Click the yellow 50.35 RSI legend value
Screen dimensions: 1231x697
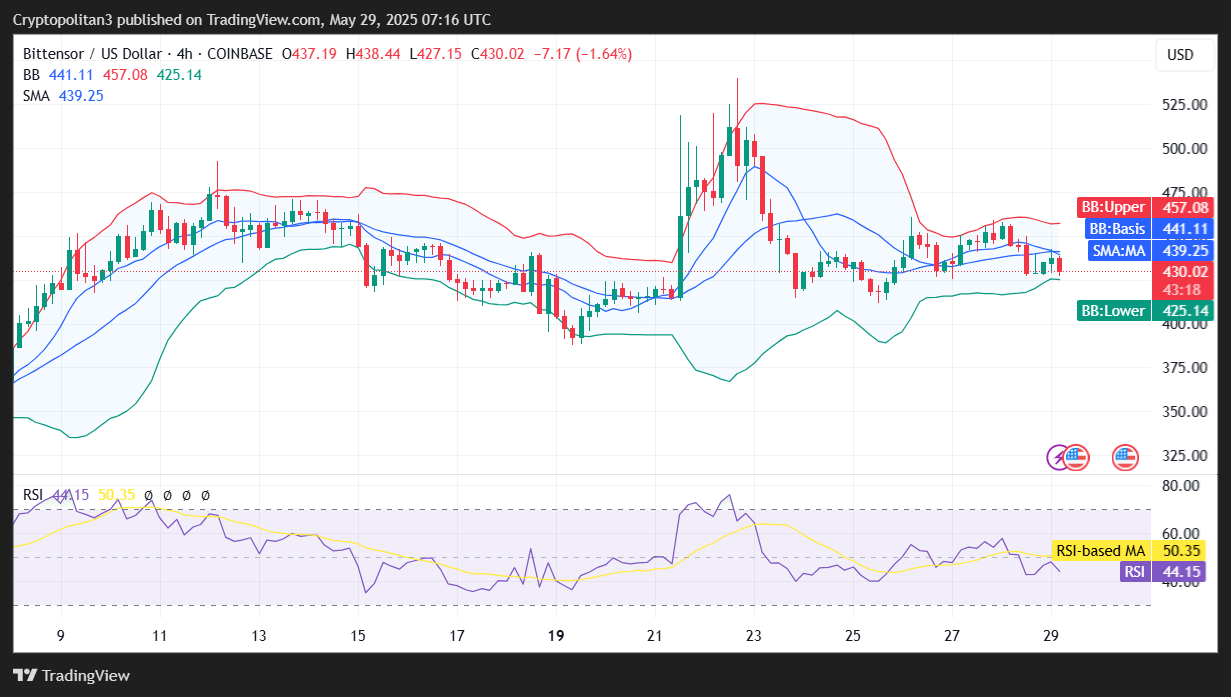(116, 495)
